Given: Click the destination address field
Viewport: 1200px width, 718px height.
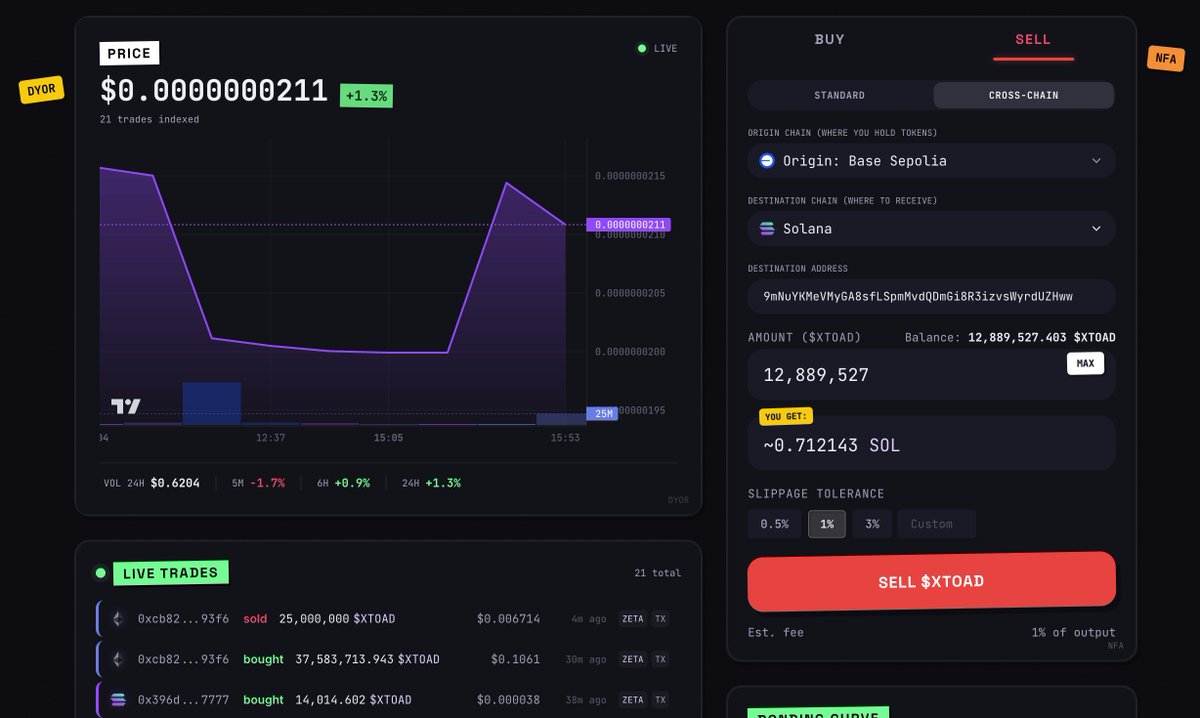Looking at the screenshot, I should pos(932,297).
